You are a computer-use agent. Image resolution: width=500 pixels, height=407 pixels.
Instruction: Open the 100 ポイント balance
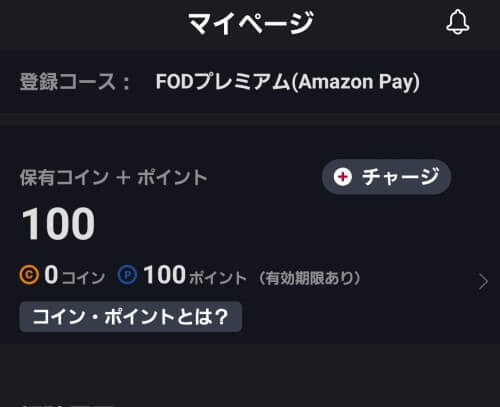click(182, 275)
